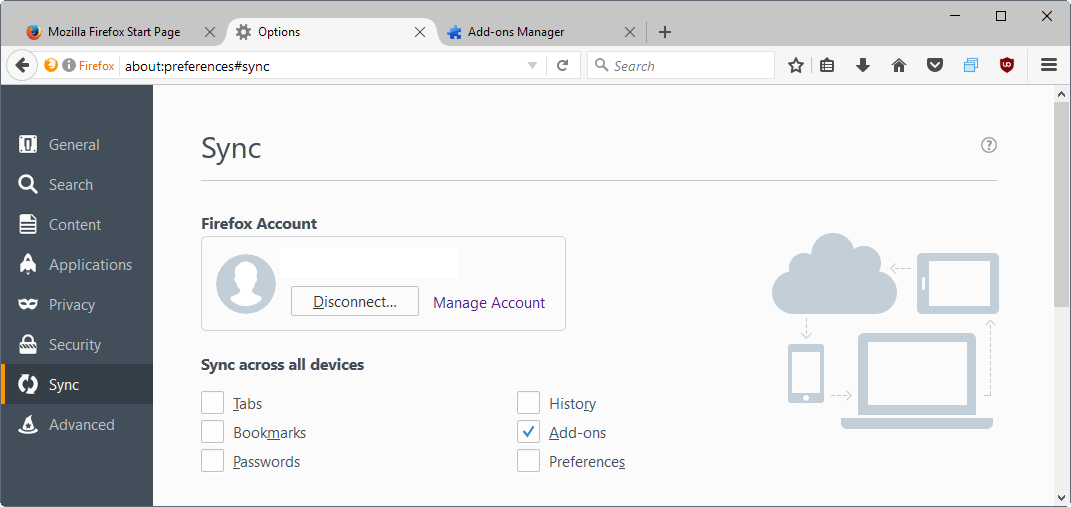Click the about:preferences#sync address field
This screenshot has width=1071, height=507.
[321, 66]
